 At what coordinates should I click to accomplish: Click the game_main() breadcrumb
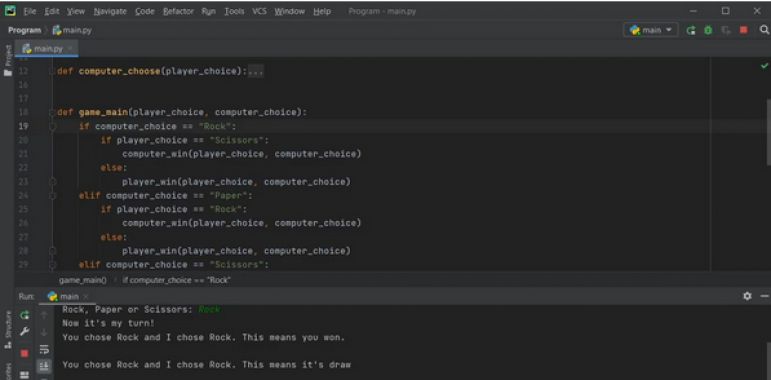[83, 280]
